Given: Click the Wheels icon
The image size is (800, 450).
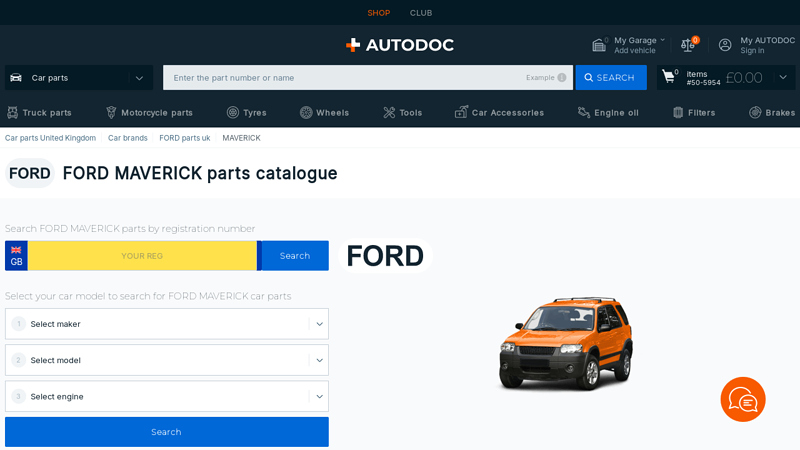Looking at the screenshot, I should click(x=306, y=112).
